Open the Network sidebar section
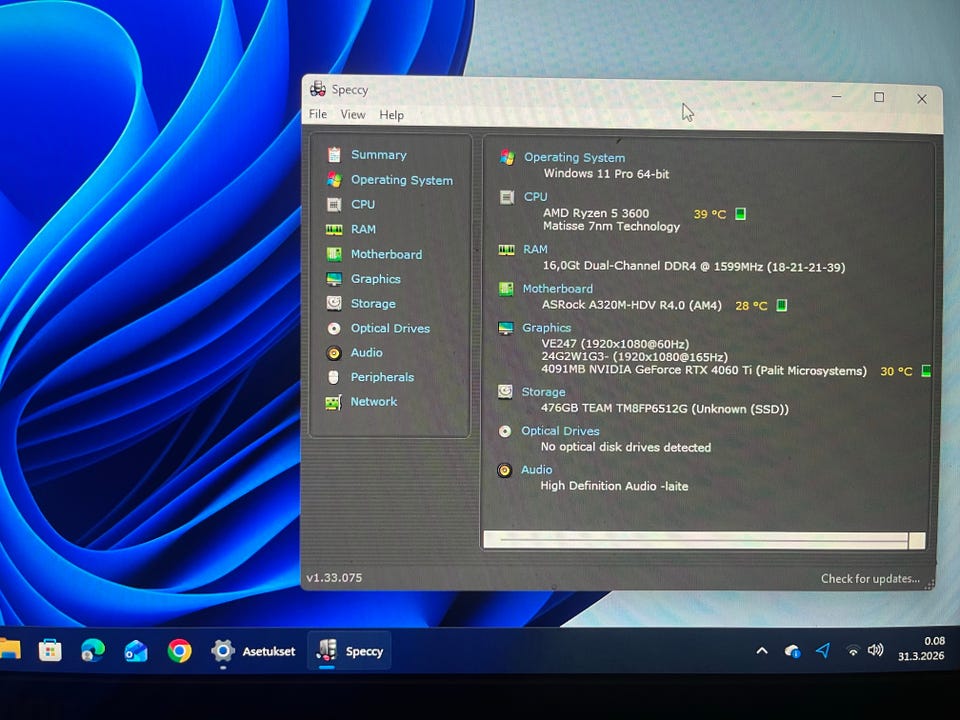The width and height of the screenshot is (960, 720). 373,402
